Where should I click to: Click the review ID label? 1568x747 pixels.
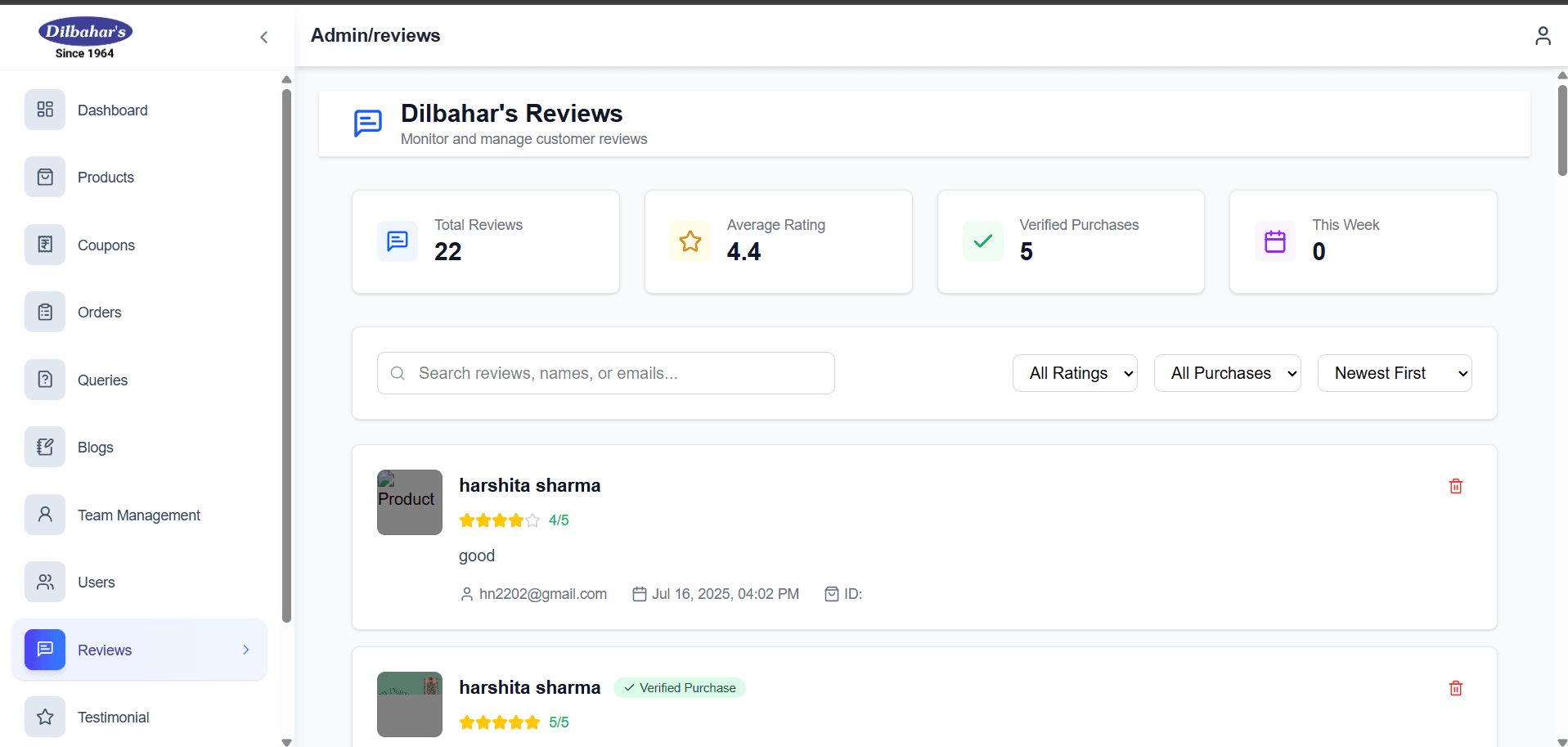click(x=853, y=594)
